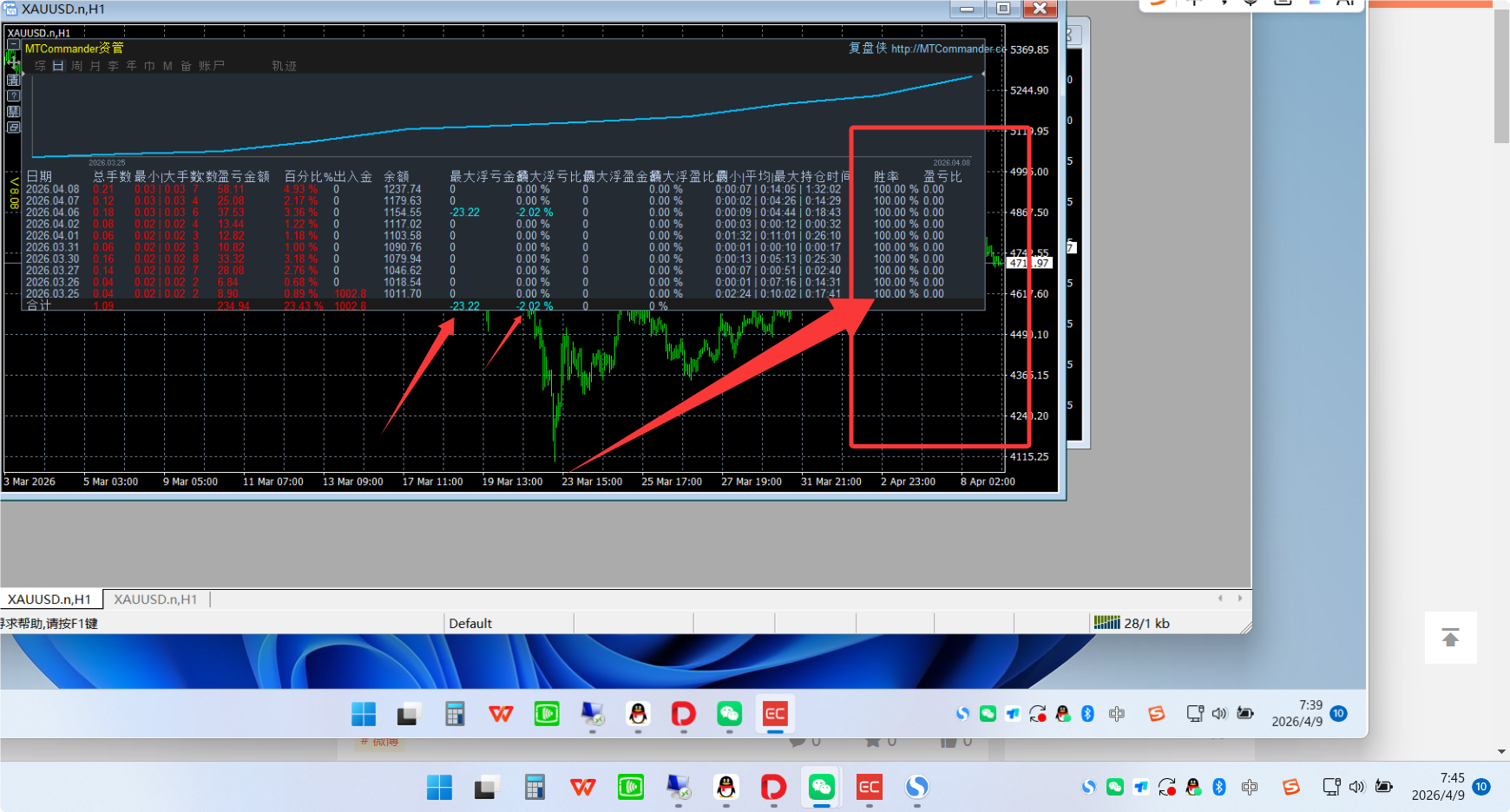Open the question mark help icon
The image size is (1510, 812).
click(x=13, y=95)
